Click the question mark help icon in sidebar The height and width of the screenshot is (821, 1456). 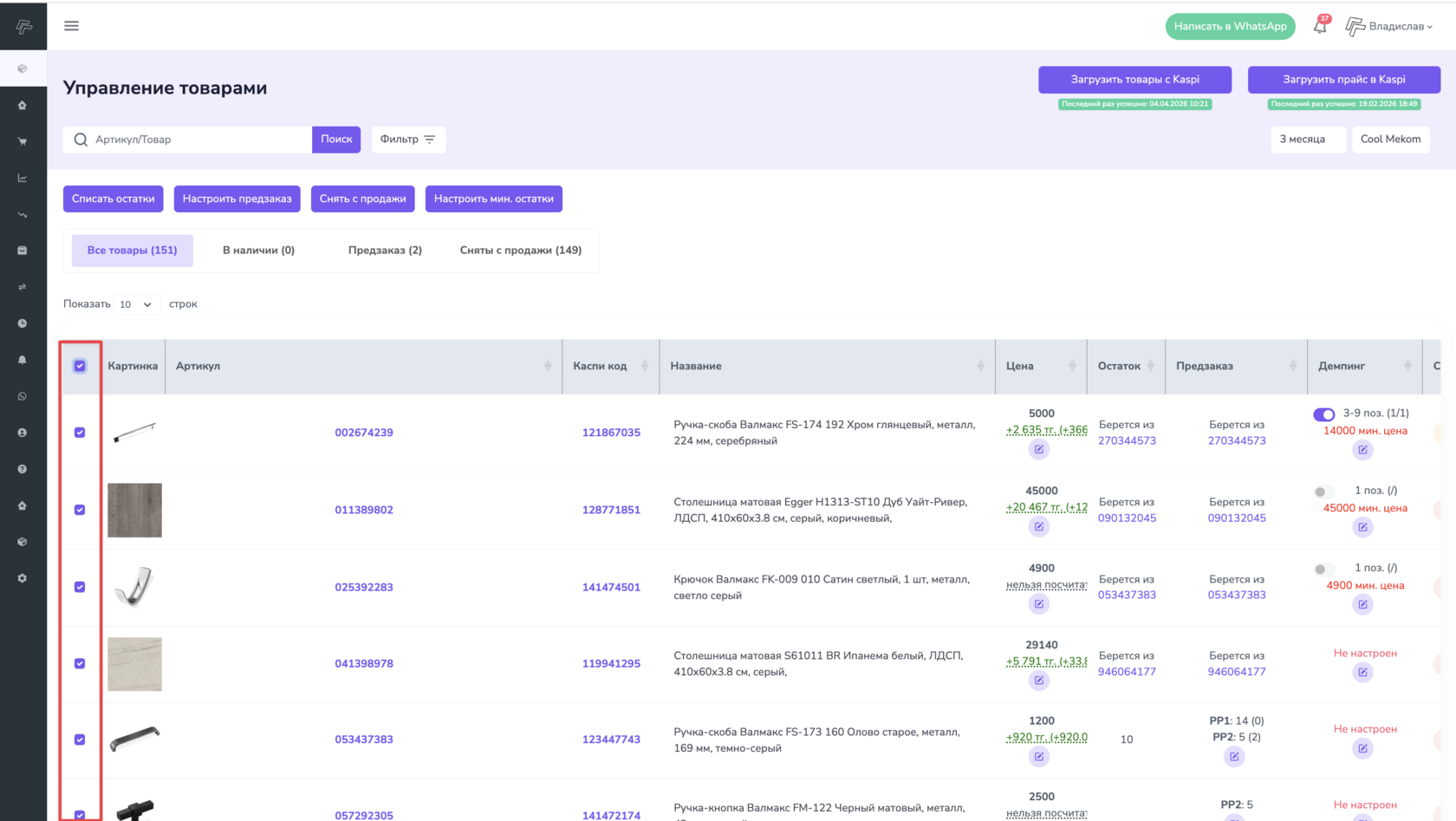coord(23,469)
